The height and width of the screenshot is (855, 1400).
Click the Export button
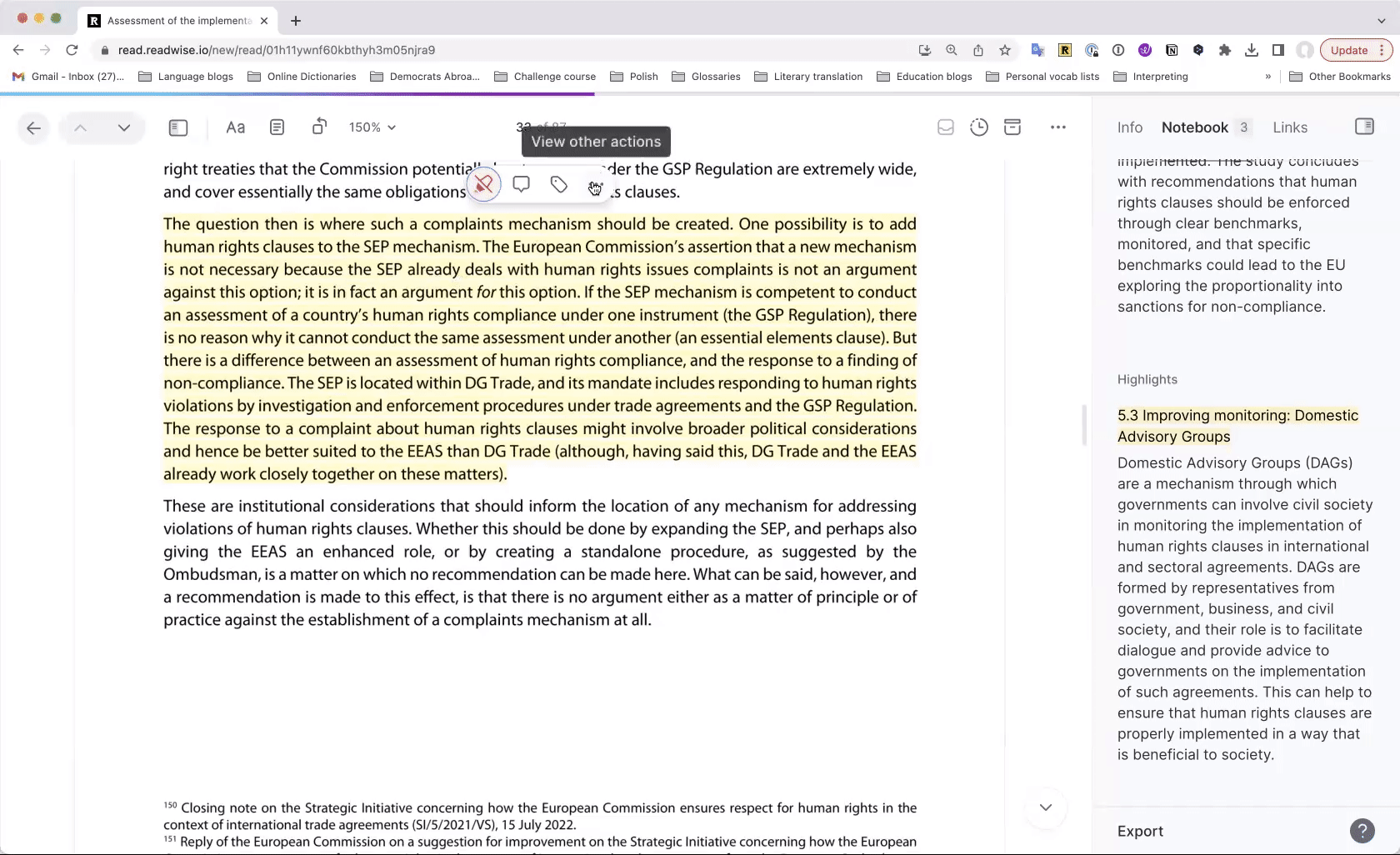click(1140, 831)
